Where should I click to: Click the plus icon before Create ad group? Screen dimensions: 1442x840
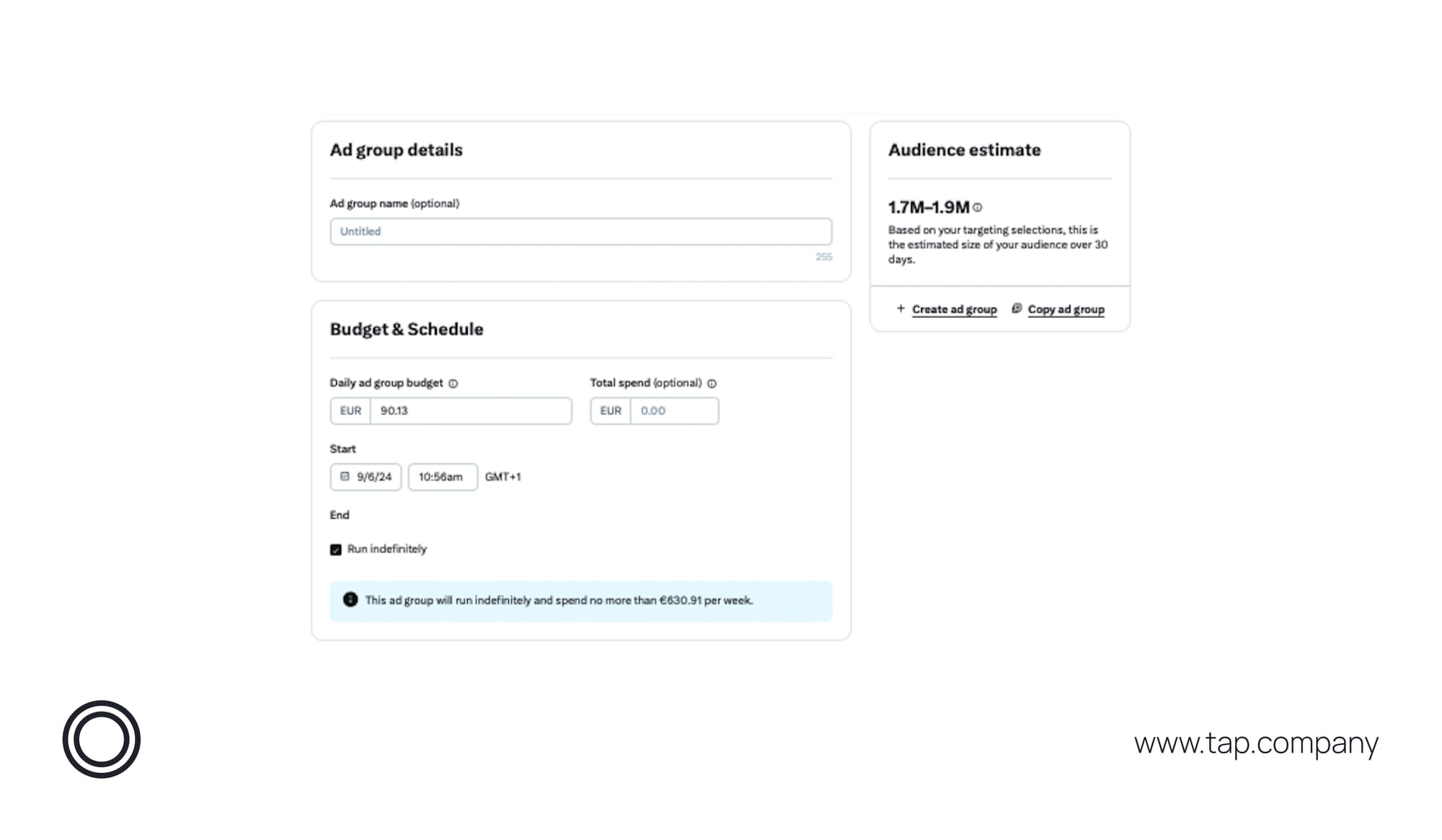click(x=900, y=309)
